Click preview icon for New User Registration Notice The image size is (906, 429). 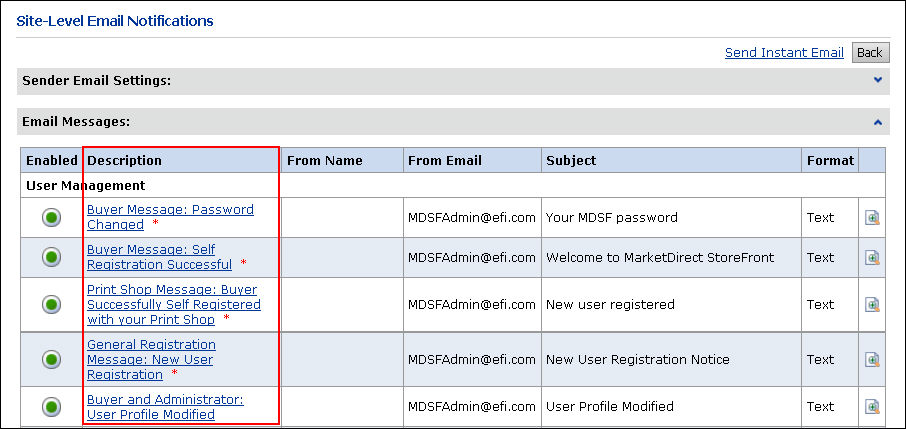click(x=872, y=360)
